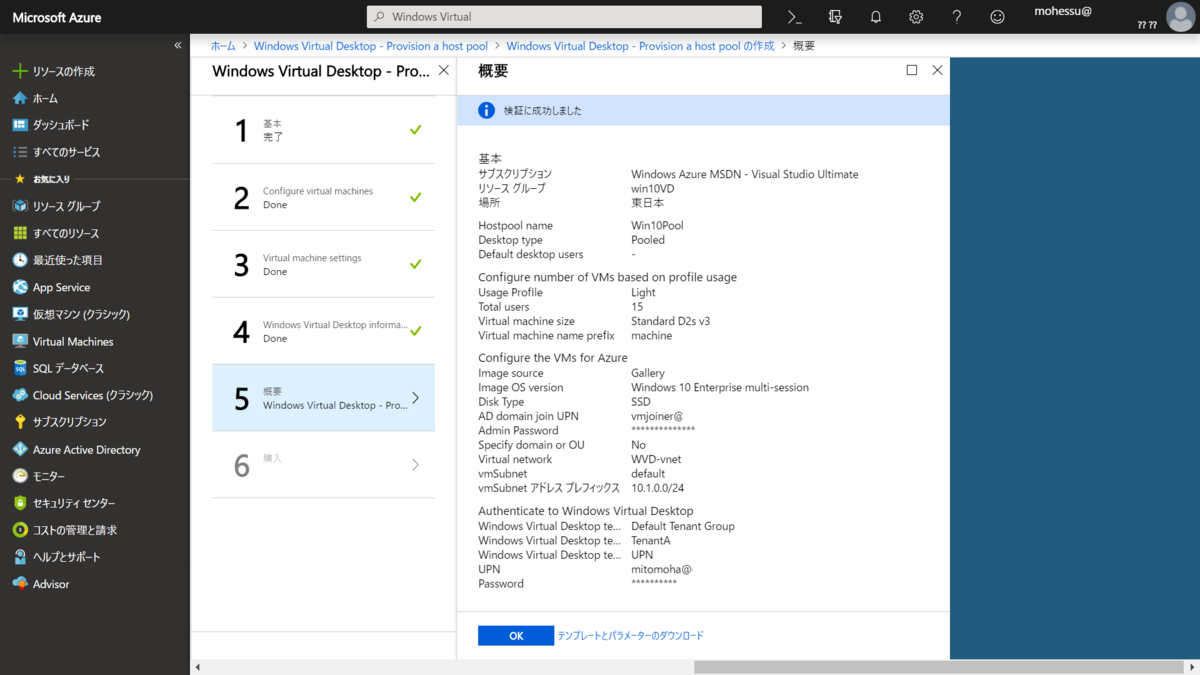Open portal settings gear icon
Image resolution: width=1200 pixels, height=675 pixels.
[x=916, y=17]
